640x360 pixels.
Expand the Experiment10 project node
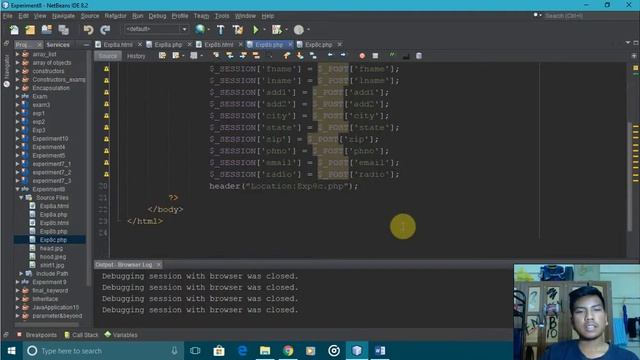coord(18,138)
